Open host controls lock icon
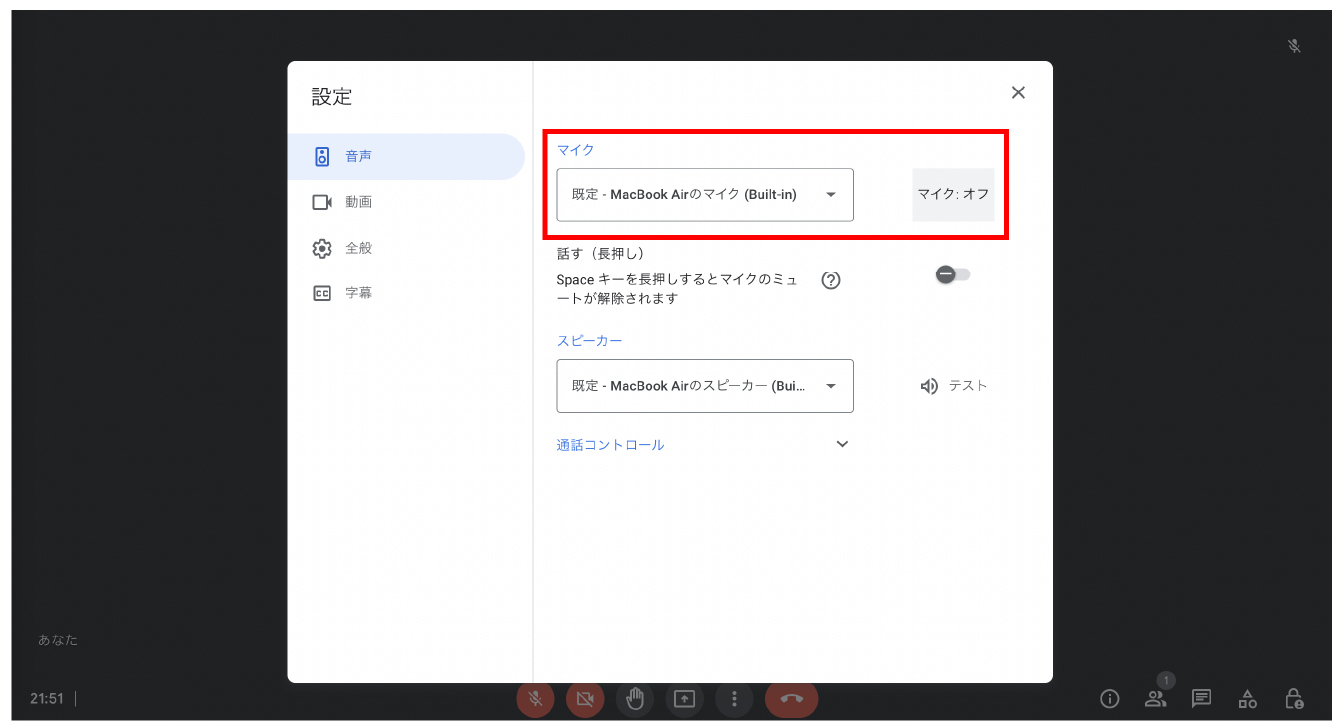The image size is (1344, 726). (1294, 698)
